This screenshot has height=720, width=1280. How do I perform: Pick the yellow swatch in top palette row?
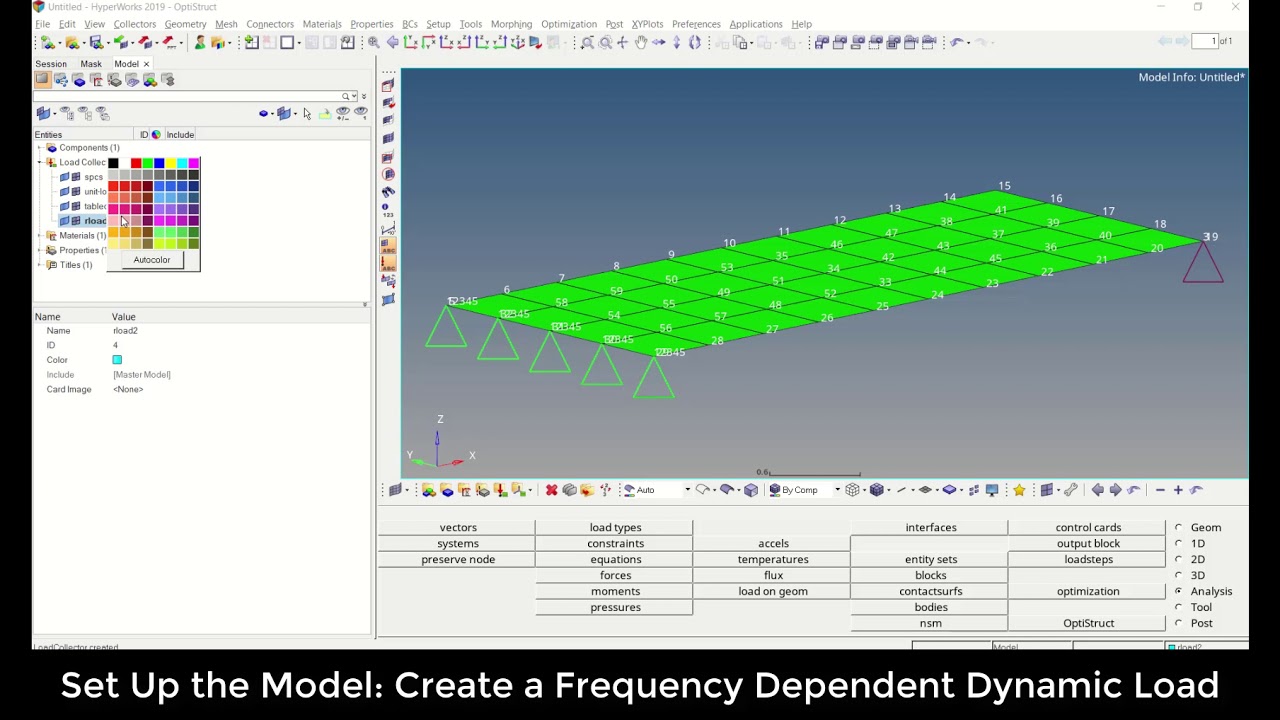click(170, 163)
